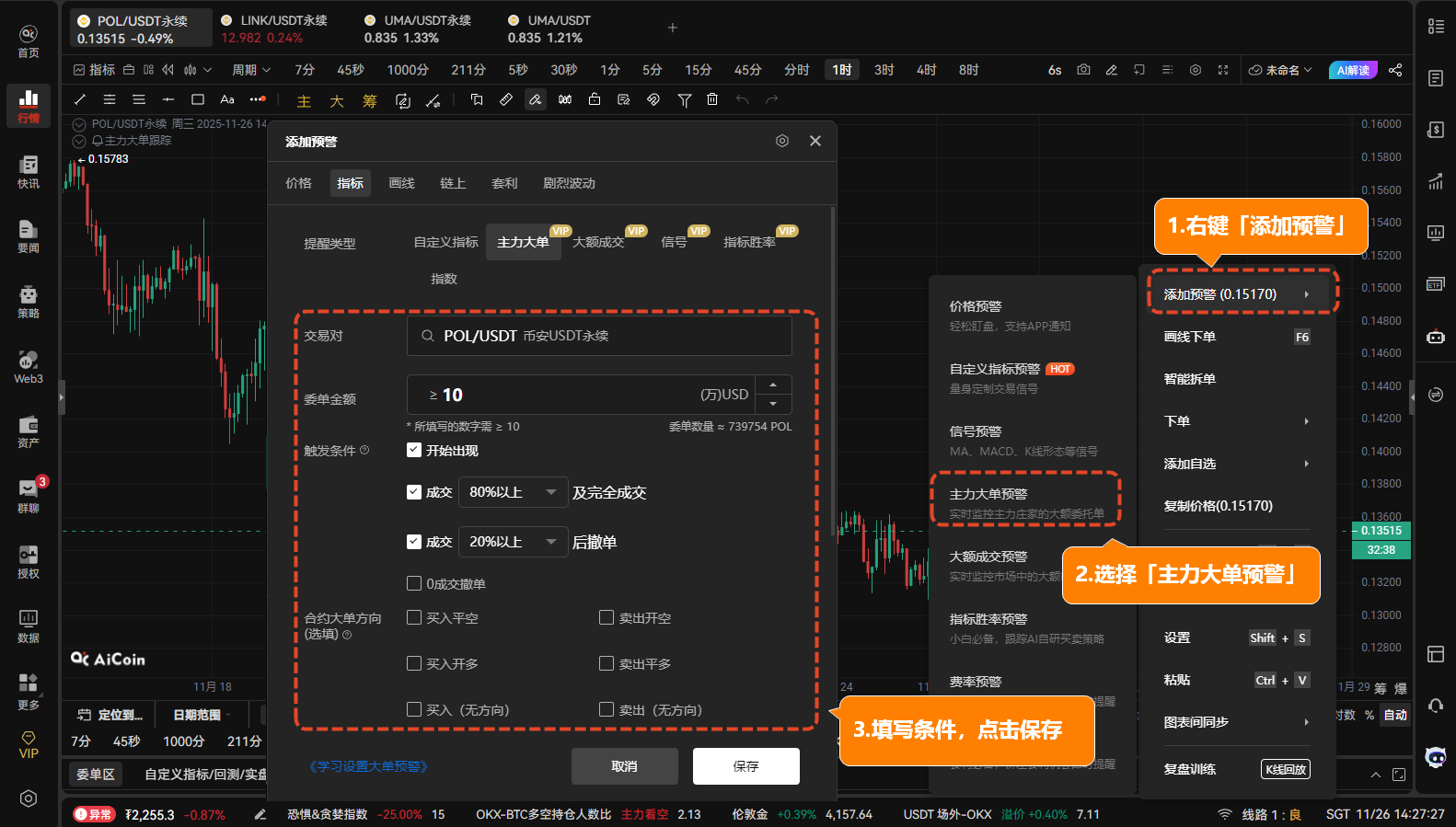This screenshot has height=827, width=1456.
Task: Click the fullscreen icon in chart toolbar
Action: pos(1223,70)
